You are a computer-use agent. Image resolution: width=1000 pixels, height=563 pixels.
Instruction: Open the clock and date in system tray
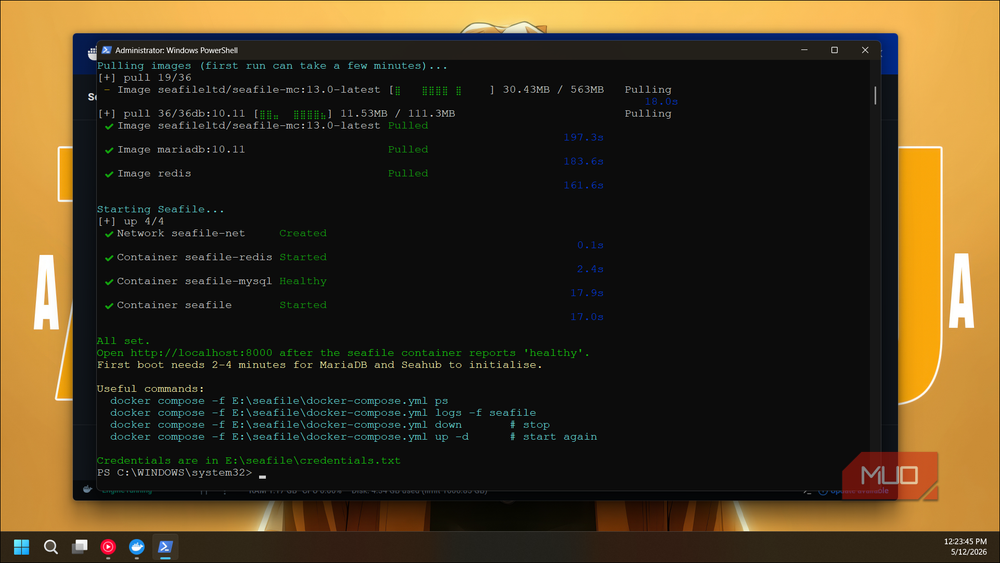[x=966, y=546]
